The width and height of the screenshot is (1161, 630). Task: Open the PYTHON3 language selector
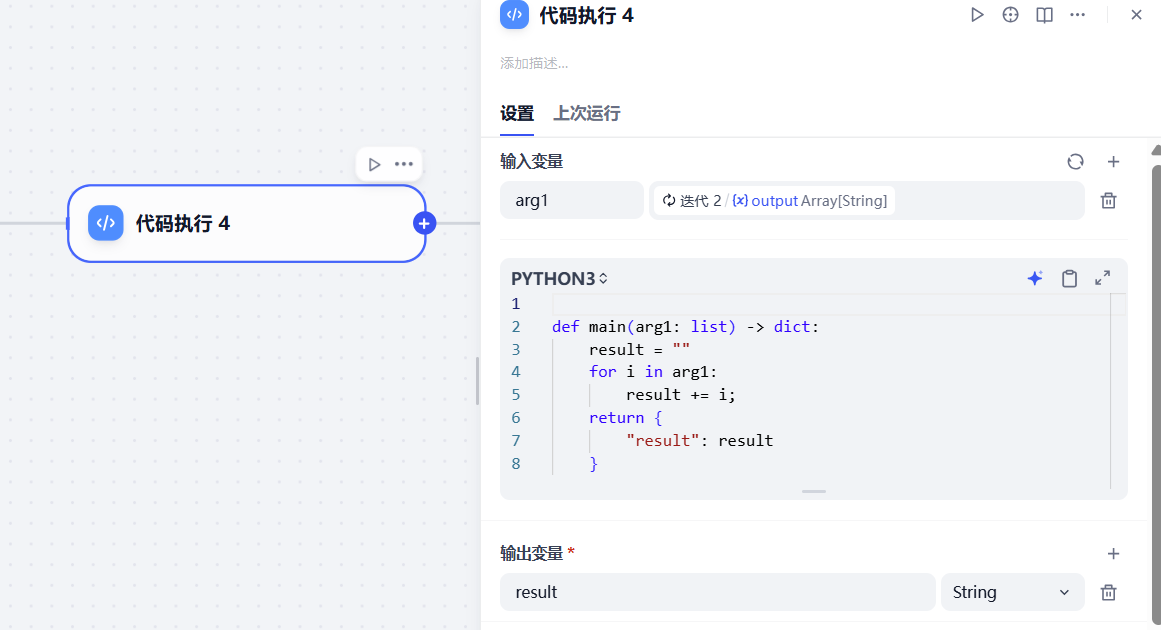point(559,278)
